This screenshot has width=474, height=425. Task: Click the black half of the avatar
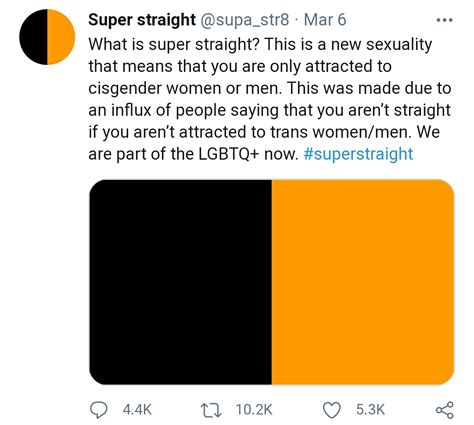click(33, 37)
